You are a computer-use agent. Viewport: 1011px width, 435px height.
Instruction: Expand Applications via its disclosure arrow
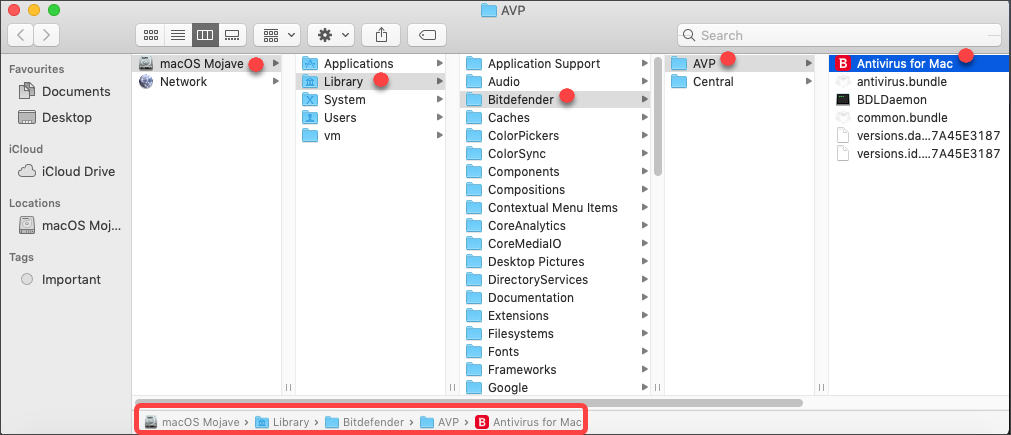tap(440, 63)
